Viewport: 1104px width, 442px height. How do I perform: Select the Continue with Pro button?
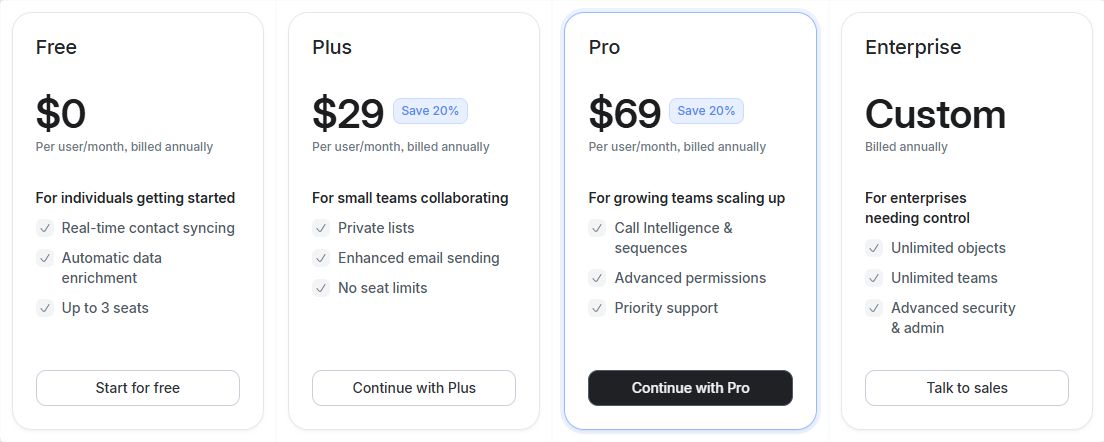click(690, 388)
